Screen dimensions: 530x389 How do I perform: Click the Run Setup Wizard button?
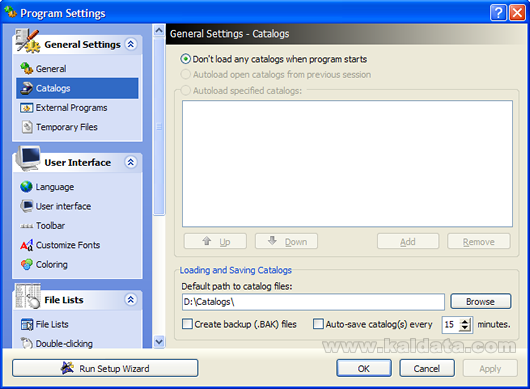[105, 368]
